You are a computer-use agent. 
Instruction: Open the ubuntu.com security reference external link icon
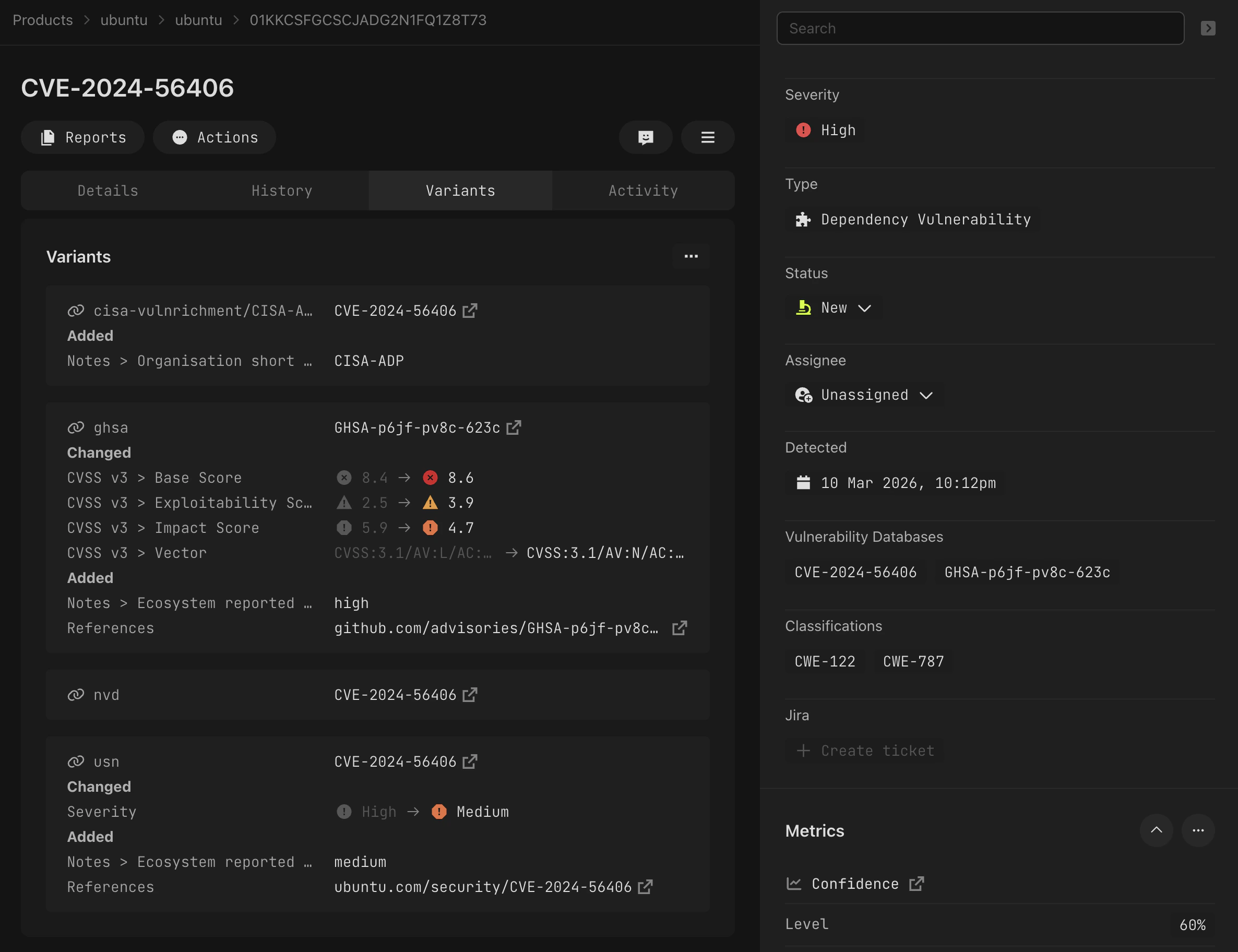tap(646, 887)
